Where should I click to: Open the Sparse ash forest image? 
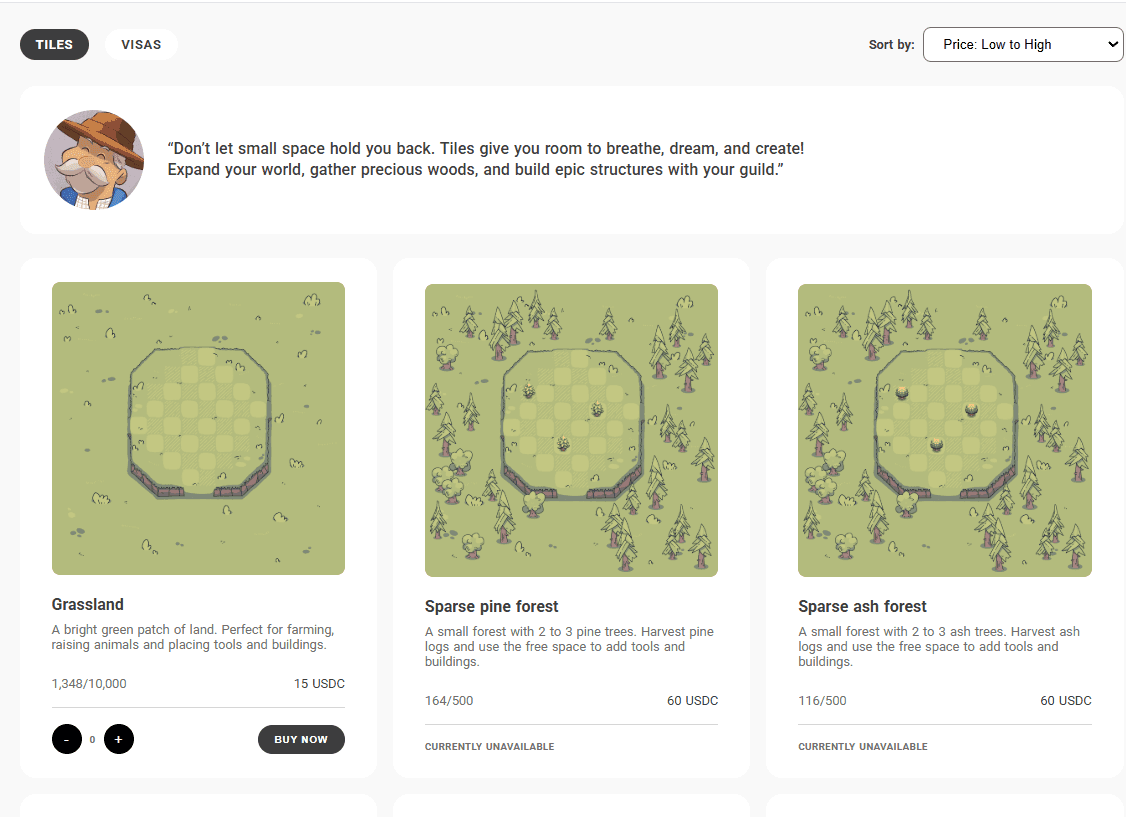(x=944, y=430)
